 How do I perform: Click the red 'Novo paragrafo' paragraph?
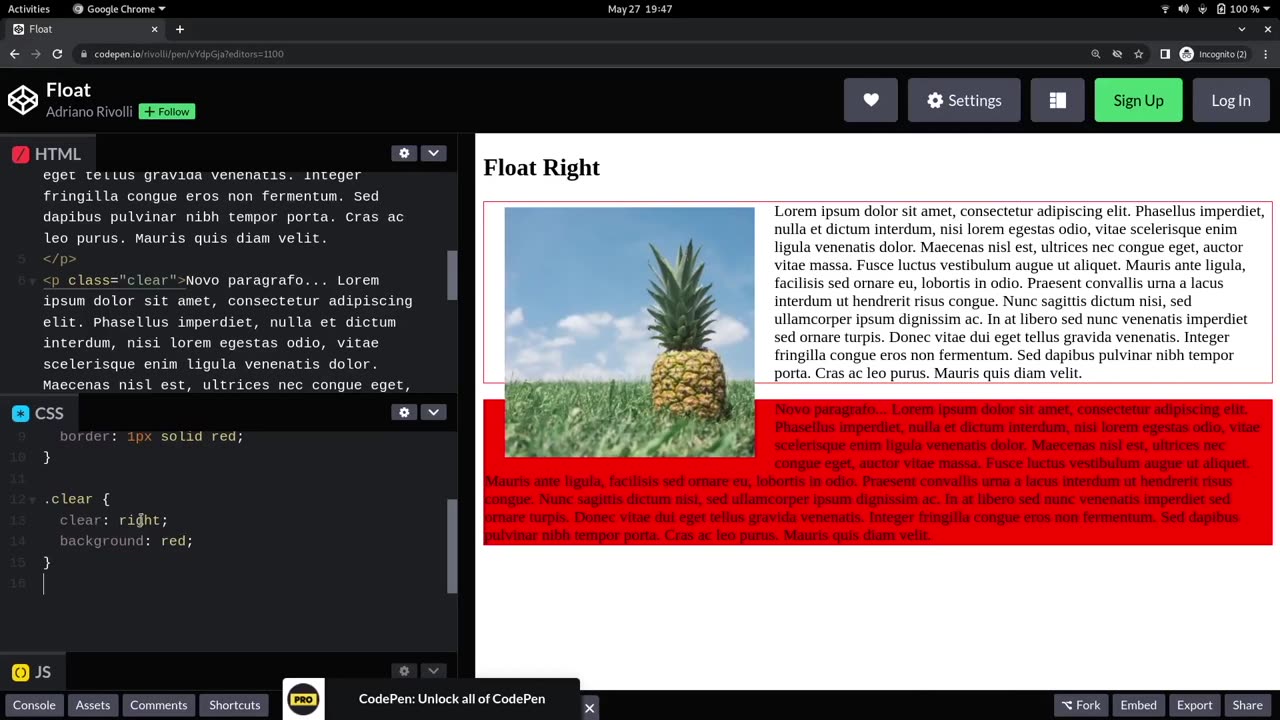click(x=877, y=472)
